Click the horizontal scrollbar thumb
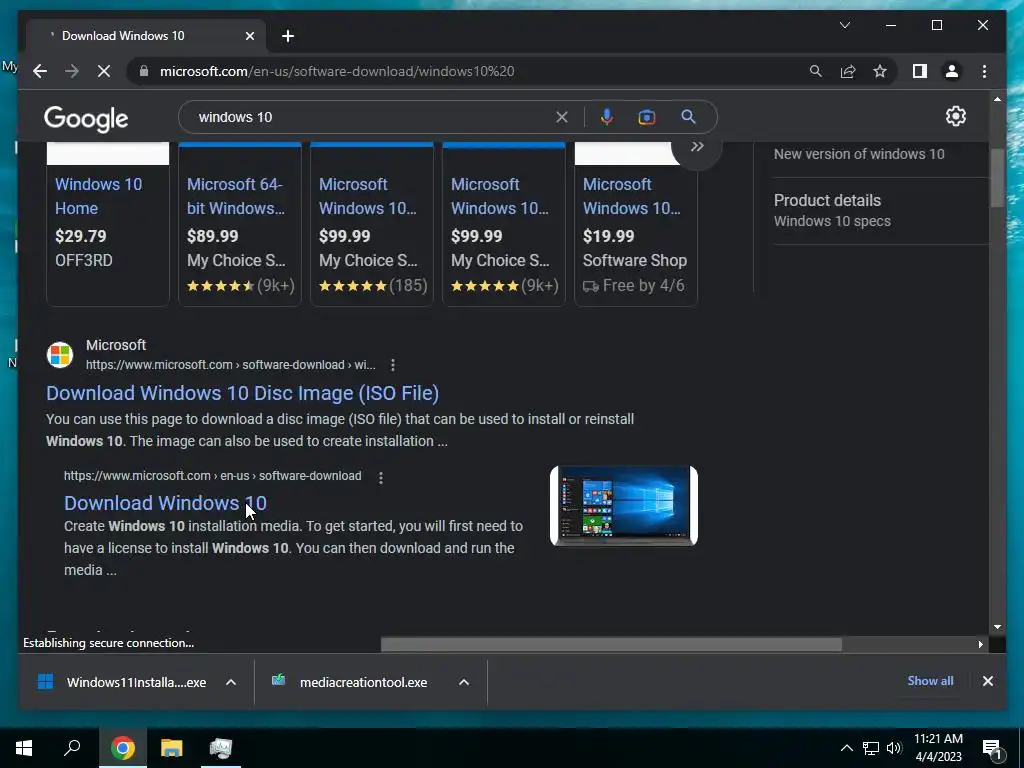 click(x=611, y=645)
